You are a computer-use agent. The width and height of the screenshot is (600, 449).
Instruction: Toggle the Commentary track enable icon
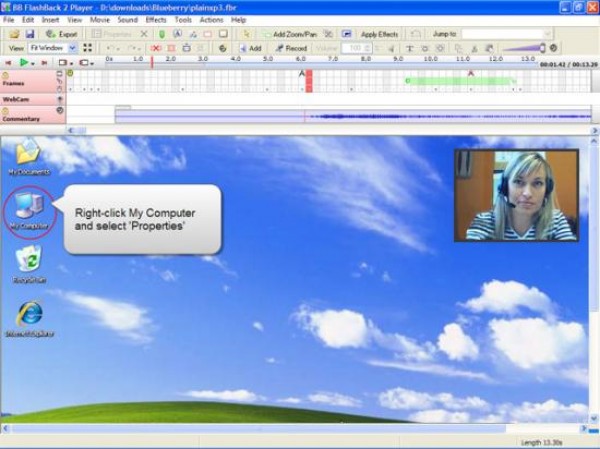(x=60, y=110)
